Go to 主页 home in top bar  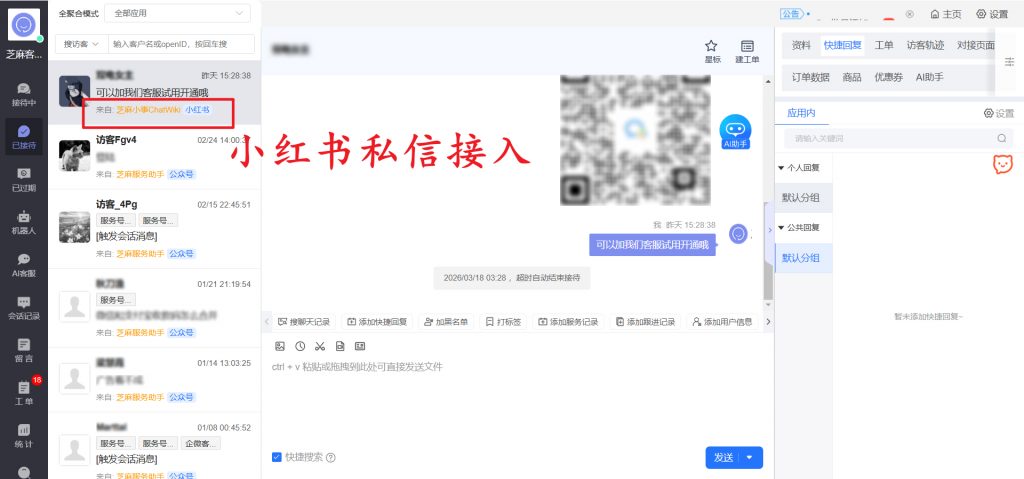point(946,14)
